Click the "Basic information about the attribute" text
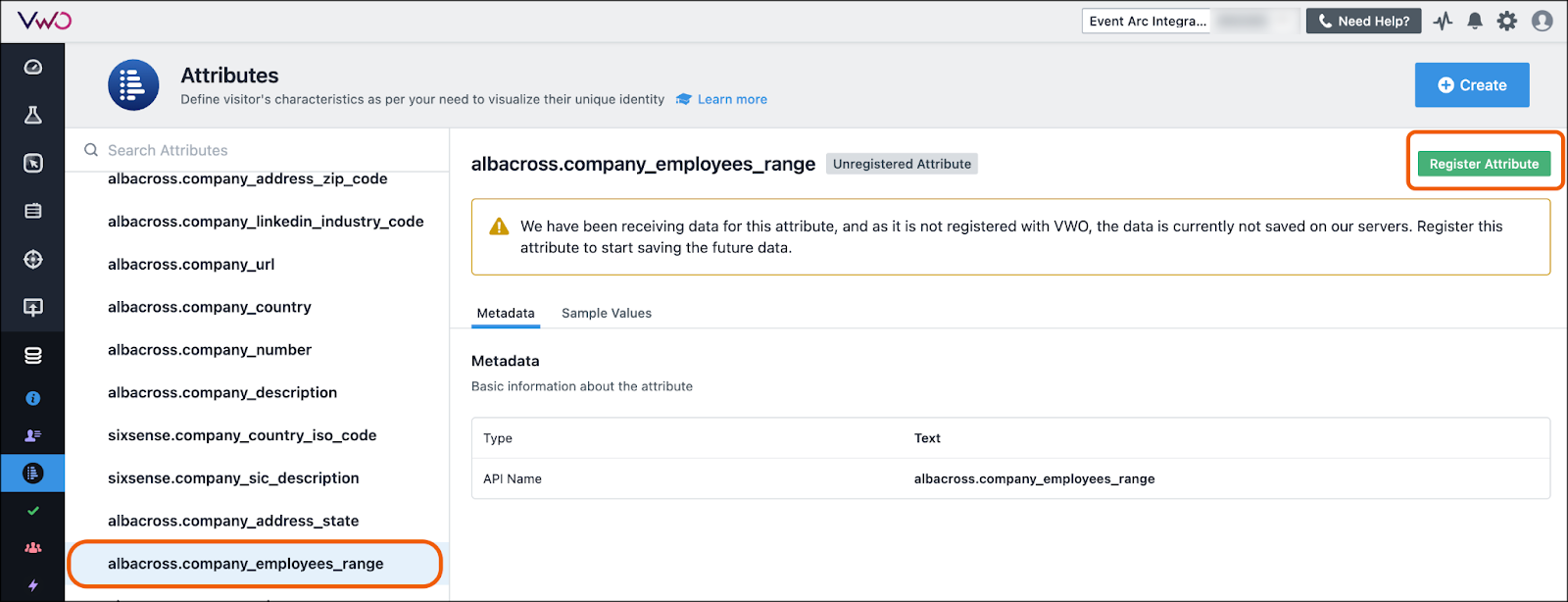Screen dimensions: 1568x602 tap(582, 386)
